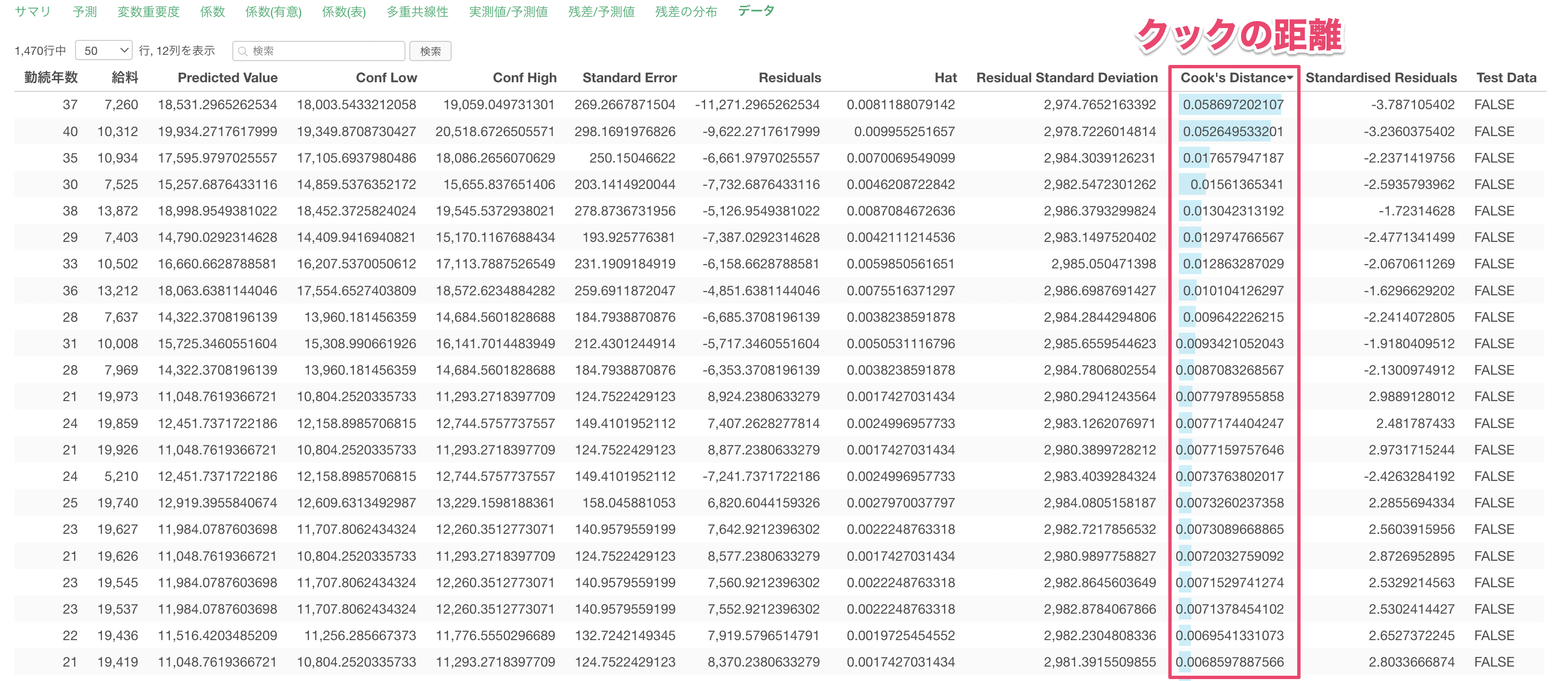The width and height of the screenshot is (1568, 681).
Task: Click the Standard Error column header
Action: (x=630, y=77)
